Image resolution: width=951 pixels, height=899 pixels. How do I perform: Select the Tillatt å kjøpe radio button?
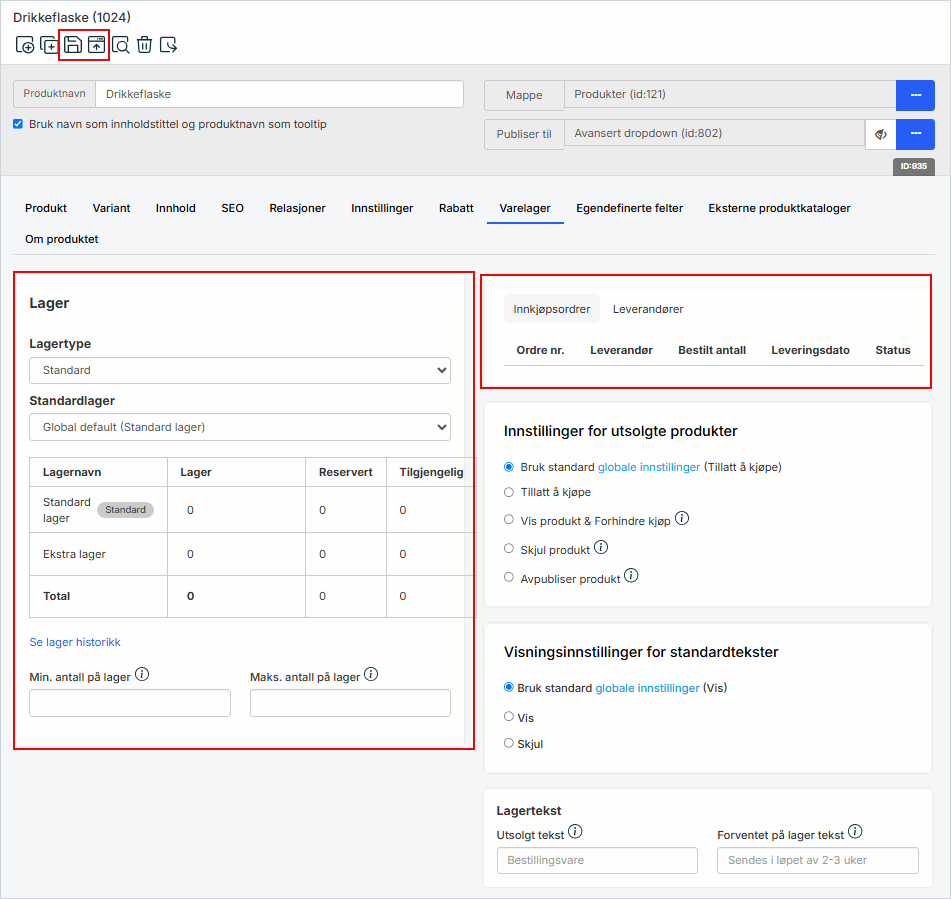(509, 492)
